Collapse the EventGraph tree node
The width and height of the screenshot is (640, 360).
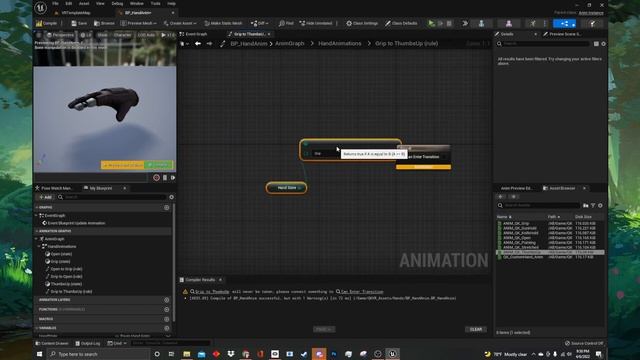point(36,216)
